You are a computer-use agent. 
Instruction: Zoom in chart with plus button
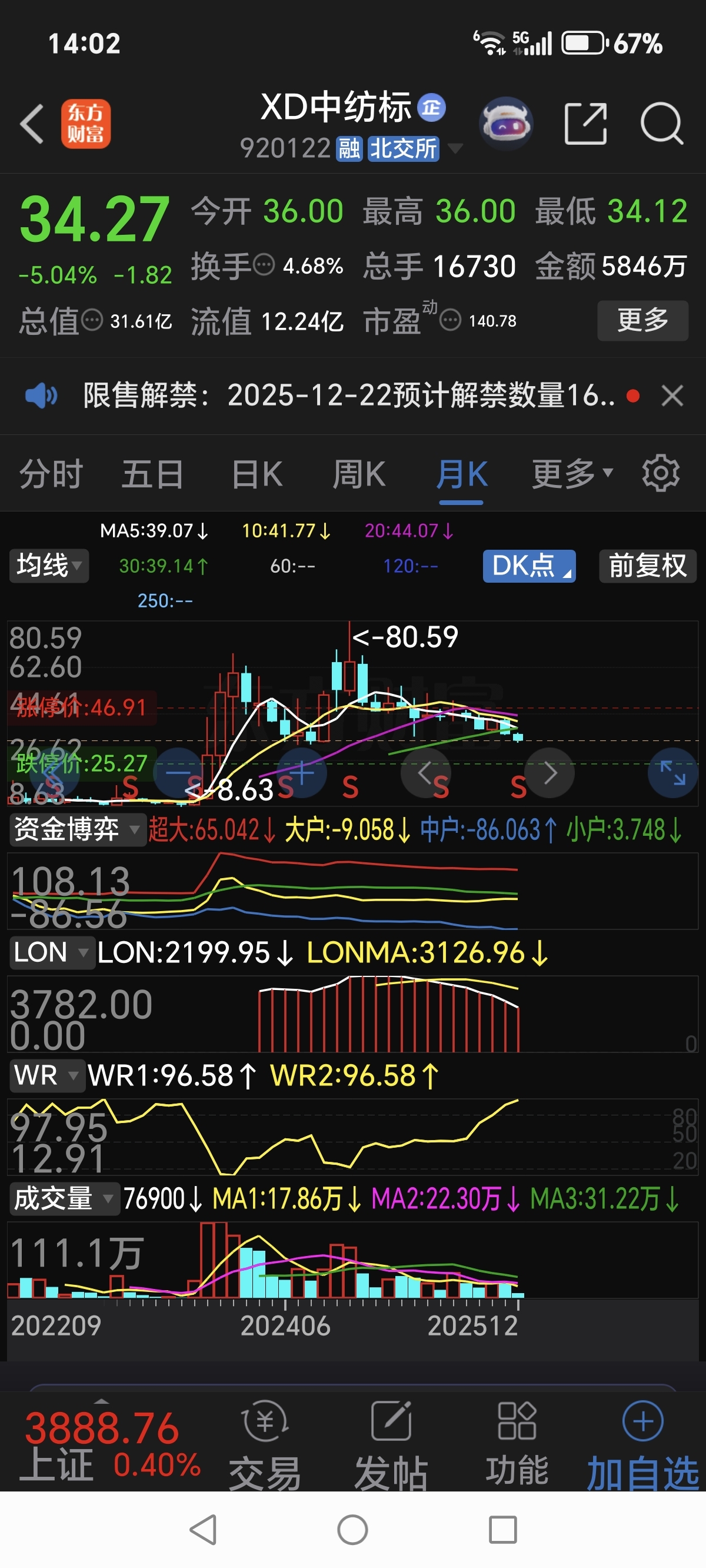(302, 772)
